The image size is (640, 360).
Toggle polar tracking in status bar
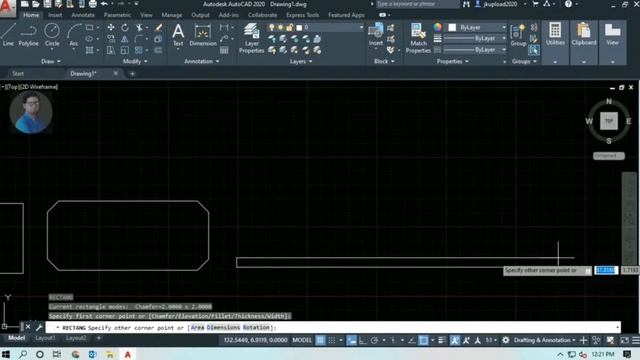374,340
